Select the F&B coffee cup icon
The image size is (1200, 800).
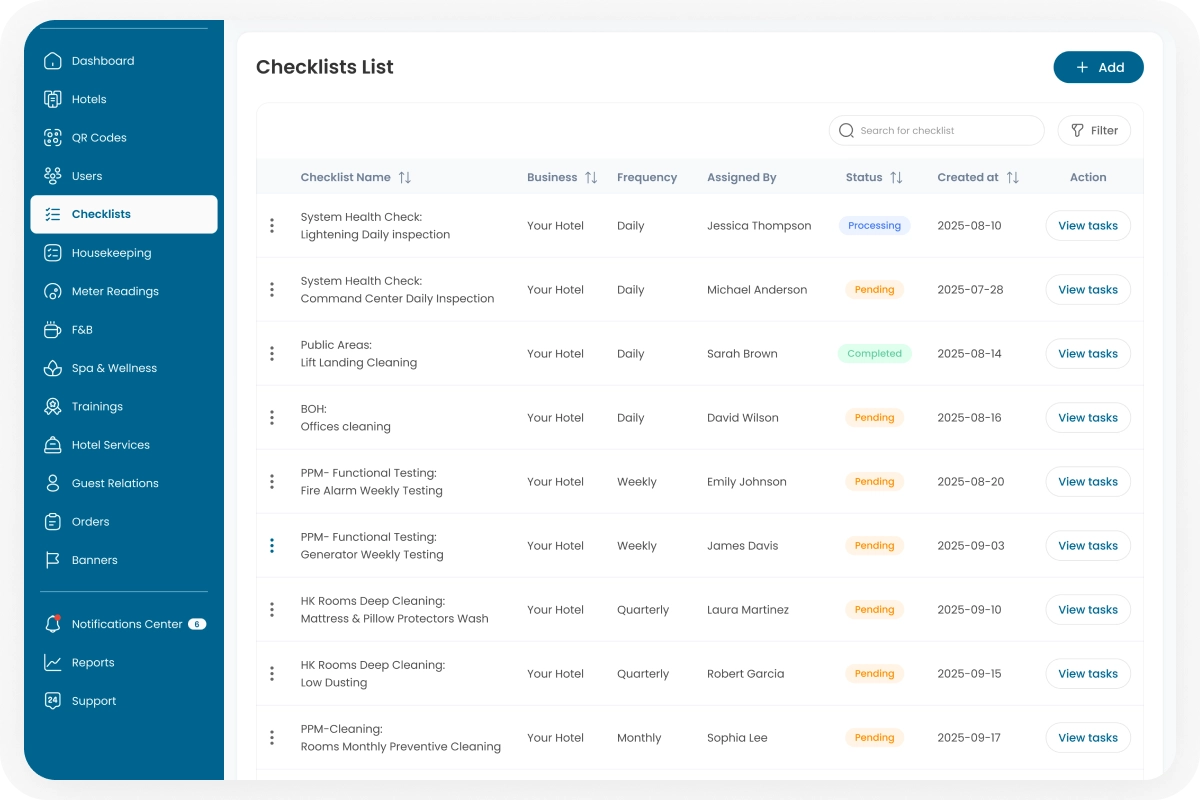pyautogui.click(x=53, y=330)
